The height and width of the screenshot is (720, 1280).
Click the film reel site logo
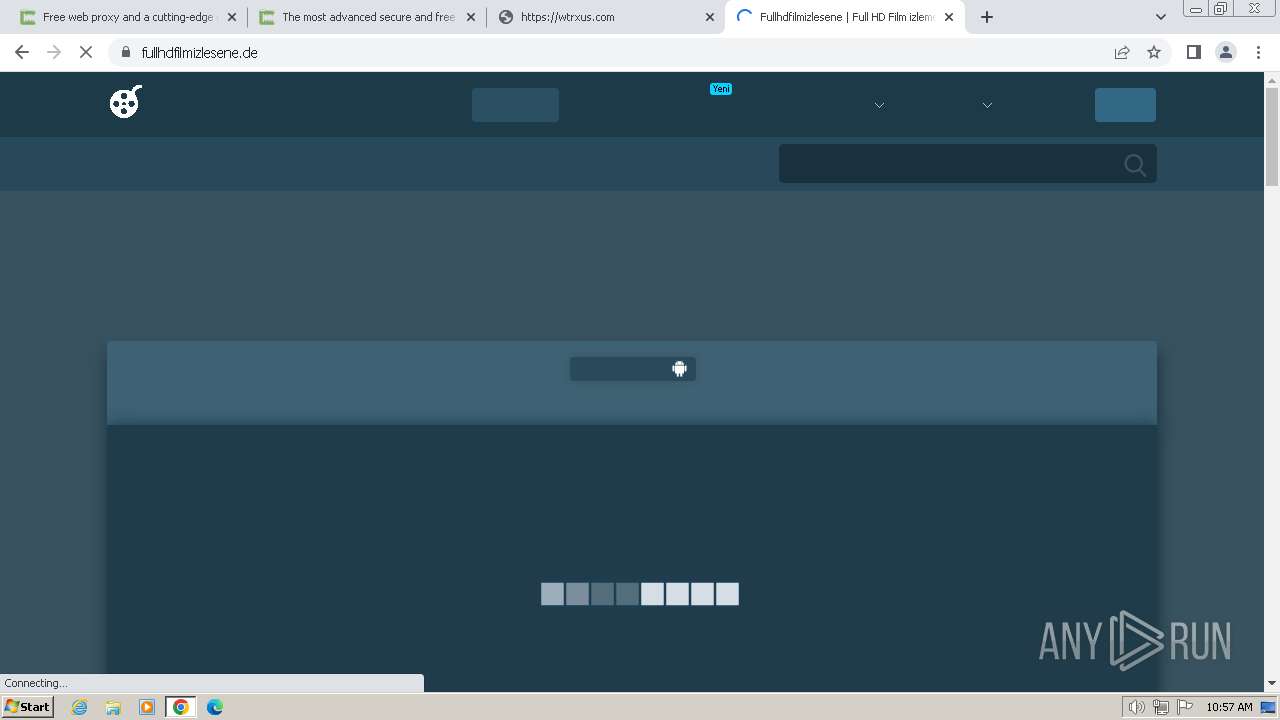coord(126,101)
